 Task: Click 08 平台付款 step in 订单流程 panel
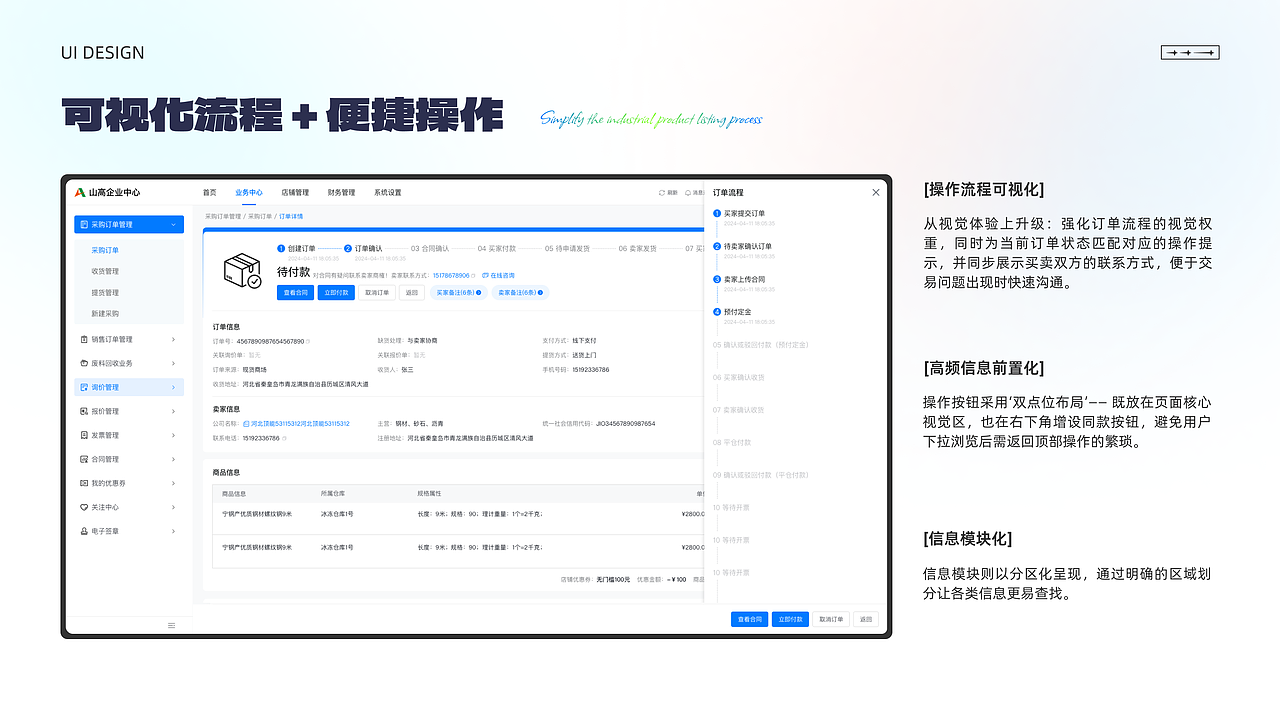click(x=732, y=442)
